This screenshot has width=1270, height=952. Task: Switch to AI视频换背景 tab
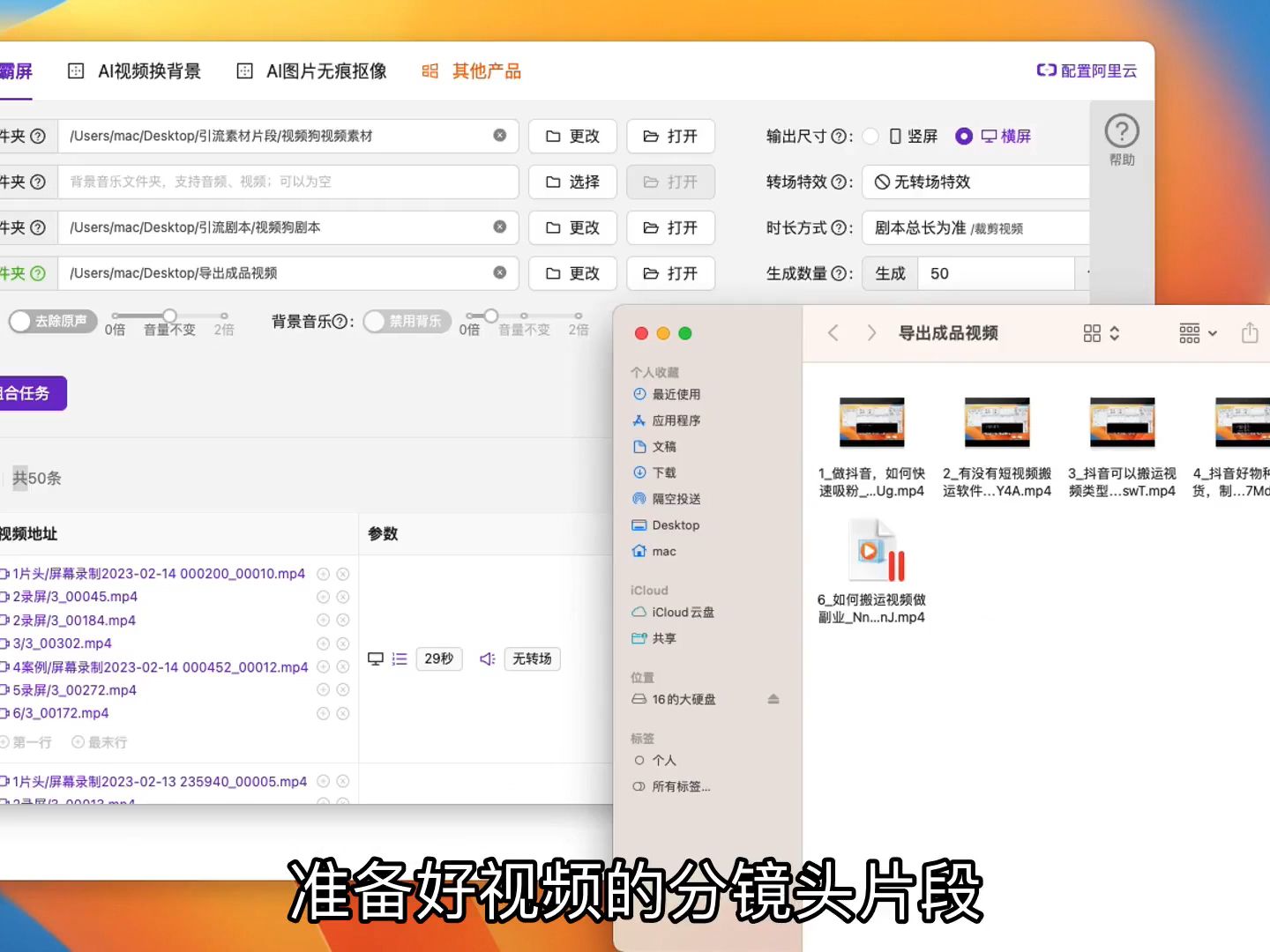[134, 71]
